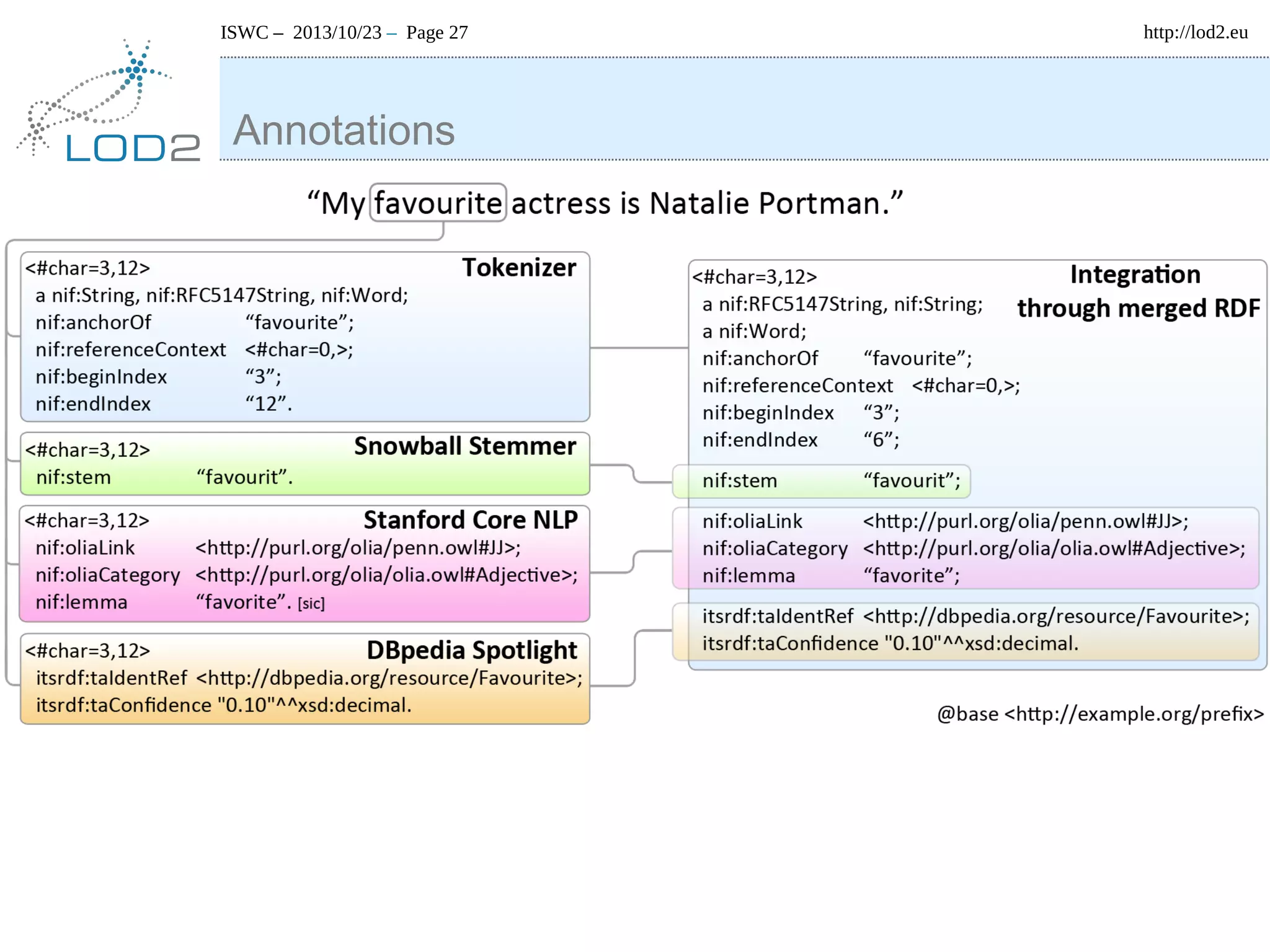
Task: Click the Tokenizer box heading
Action: tap(518, 268)
